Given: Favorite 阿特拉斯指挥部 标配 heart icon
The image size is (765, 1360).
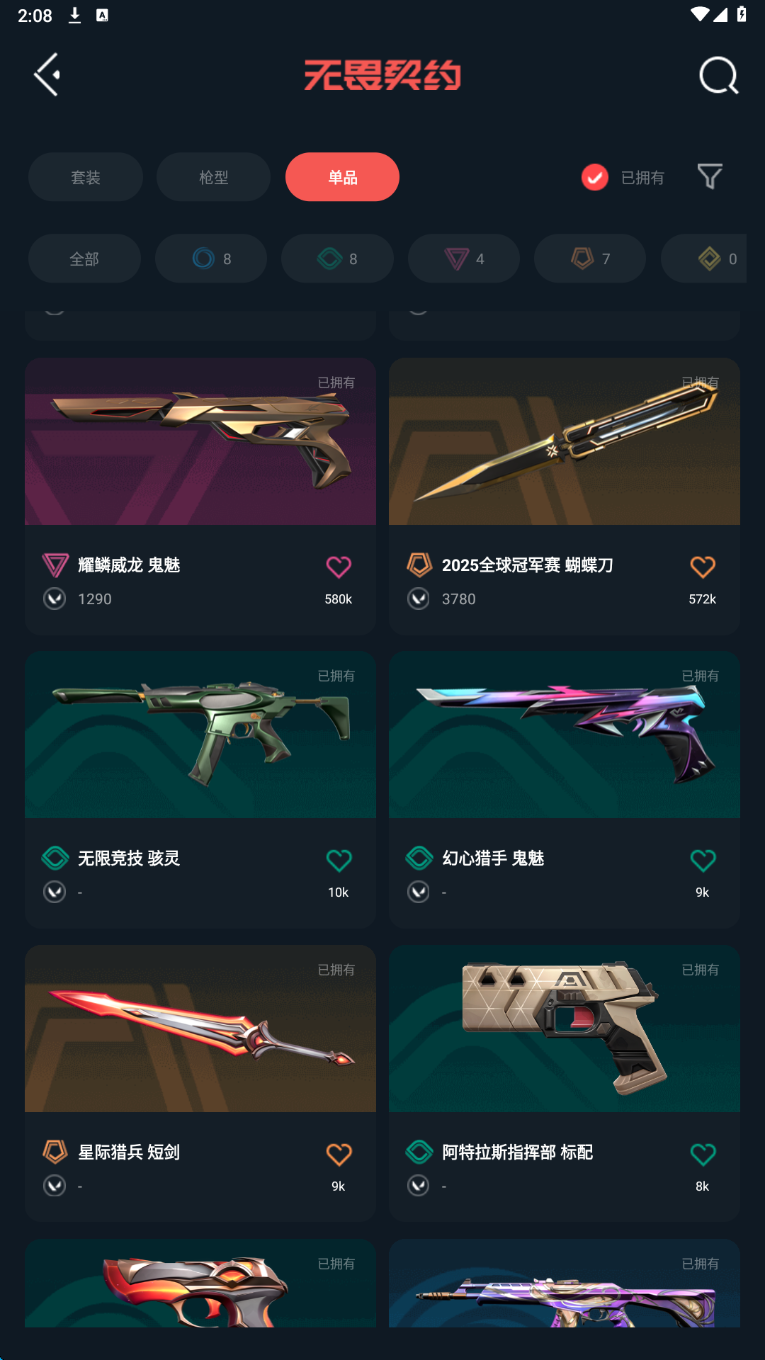Looking at the screenshot, I should pos(703,1154).
